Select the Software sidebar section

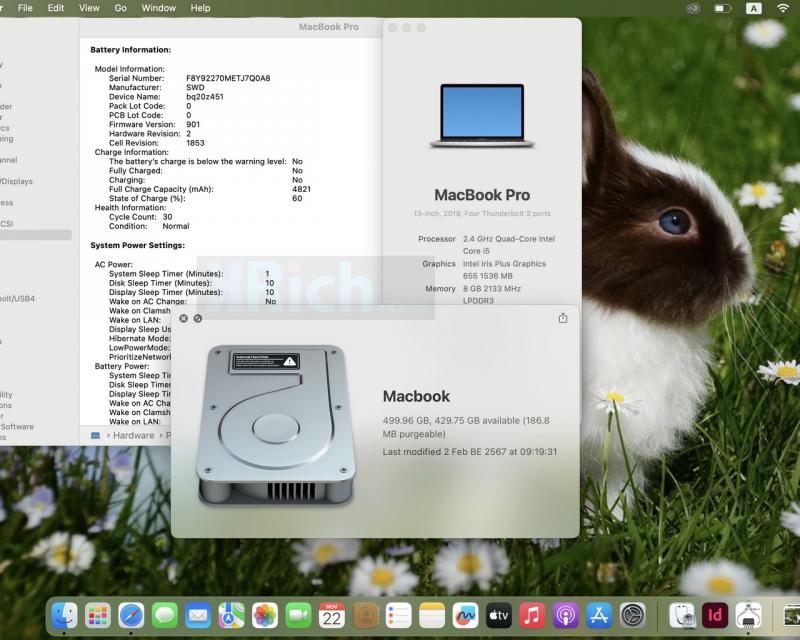pos(17,426)
